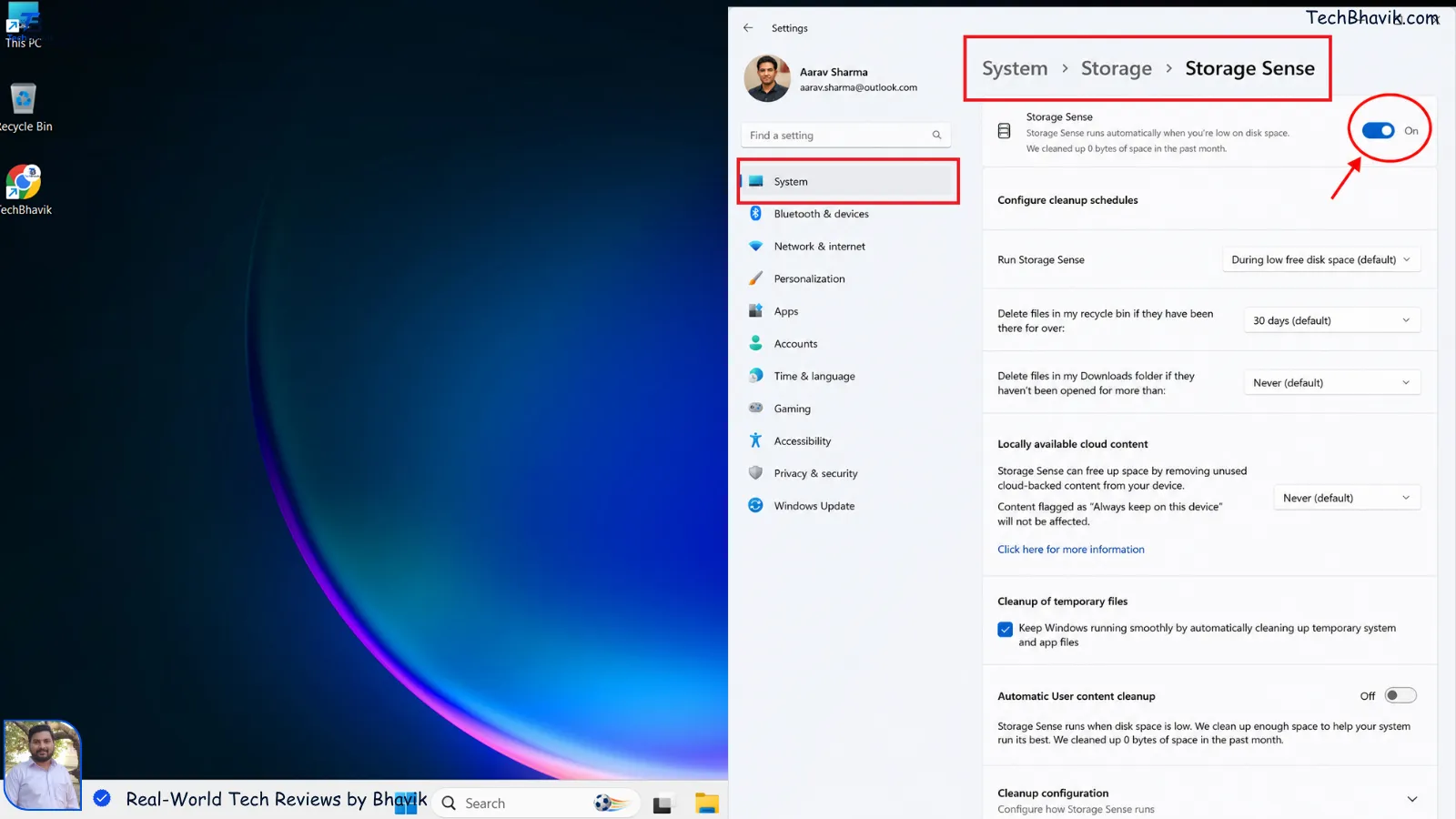The width and height of the screenshot is (1456, 819).
Task: Enable Automatic User content cleanup toggle
Action: click(1400, 695)
